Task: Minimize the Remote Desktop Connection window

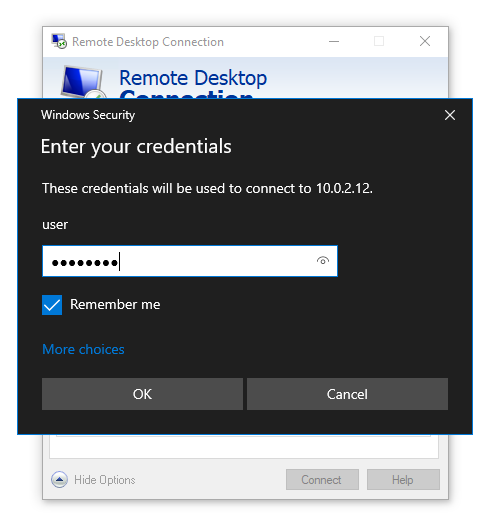Action: click(x=334, y=42)
